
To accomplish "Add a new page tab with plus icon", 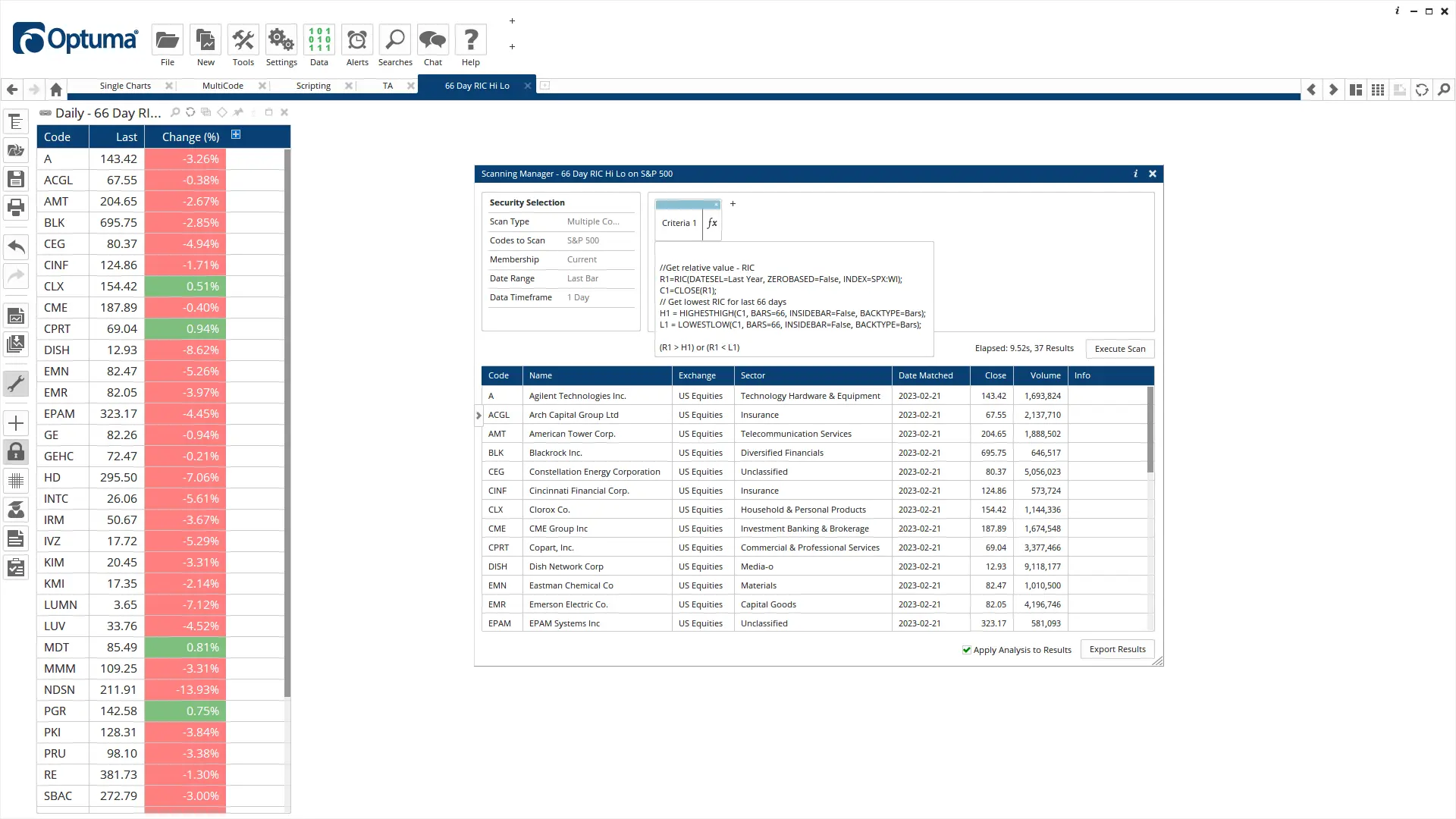I will (544, 86).
